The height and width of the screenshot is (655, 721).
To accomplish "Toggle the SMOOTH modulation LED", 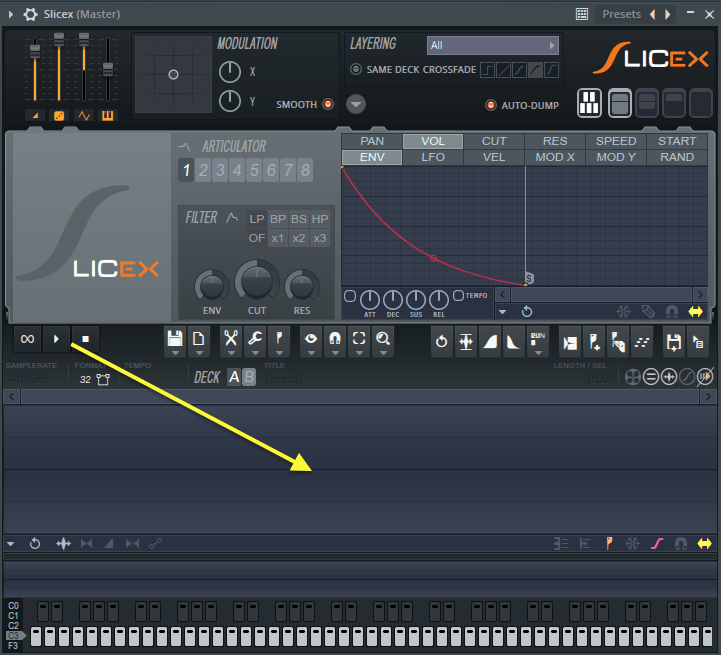I will point(328,104).
